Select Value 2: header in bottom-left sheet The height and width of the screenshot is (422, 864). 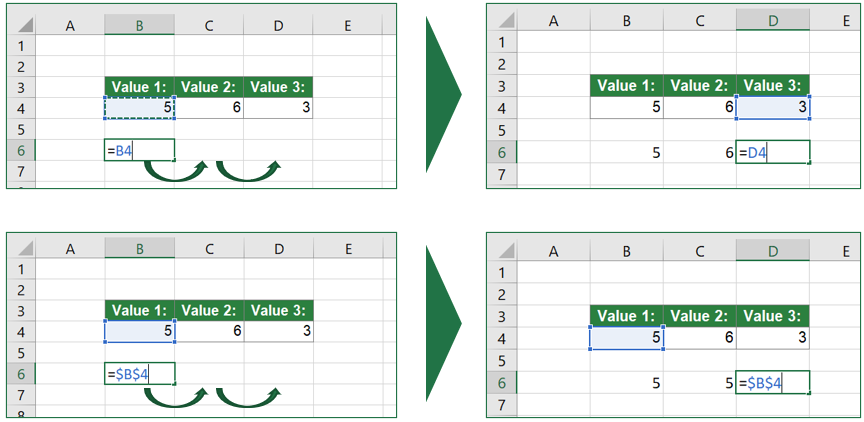209,311
